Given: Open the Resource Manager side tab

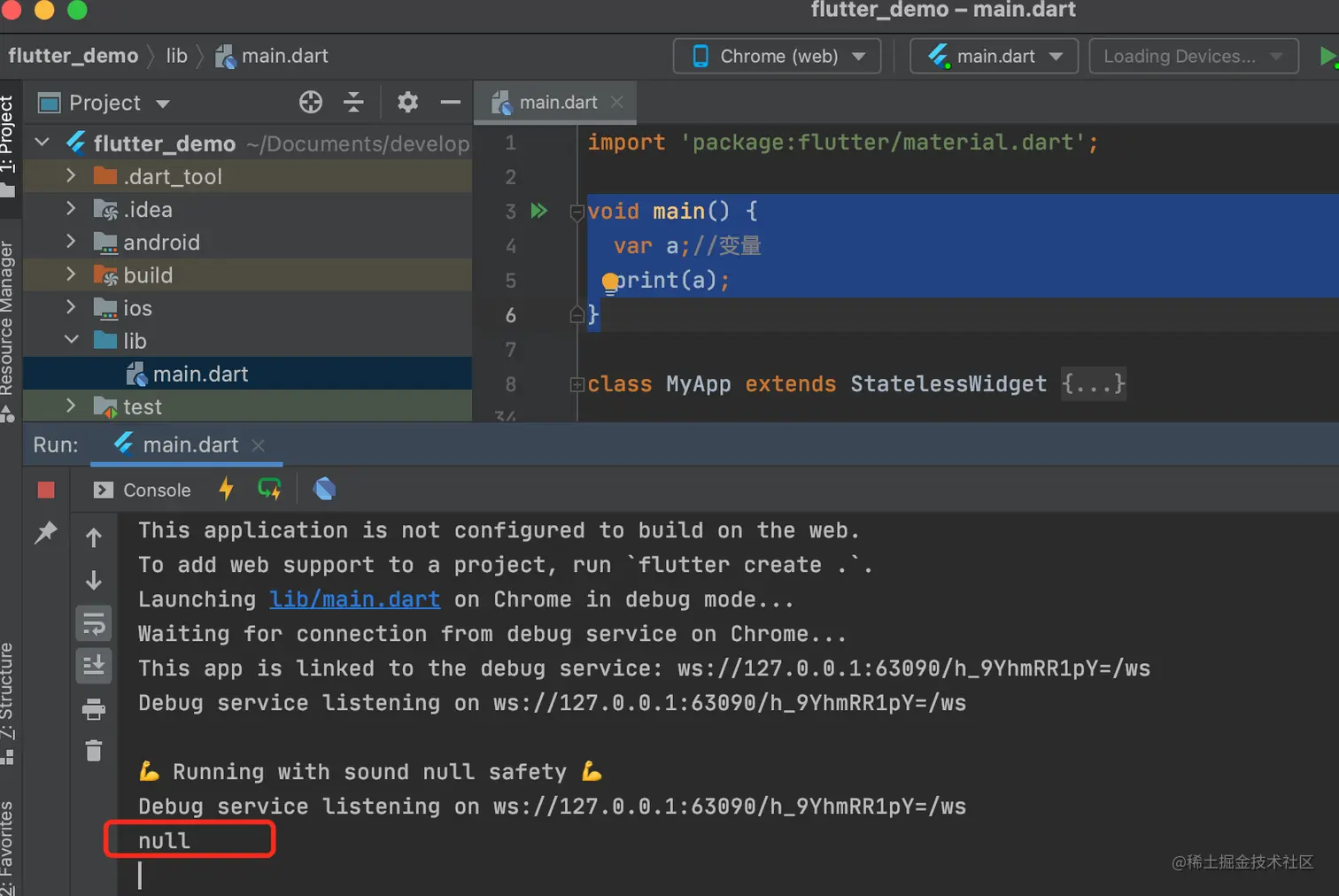Looking at the screenshot, I should coord(7,329).
